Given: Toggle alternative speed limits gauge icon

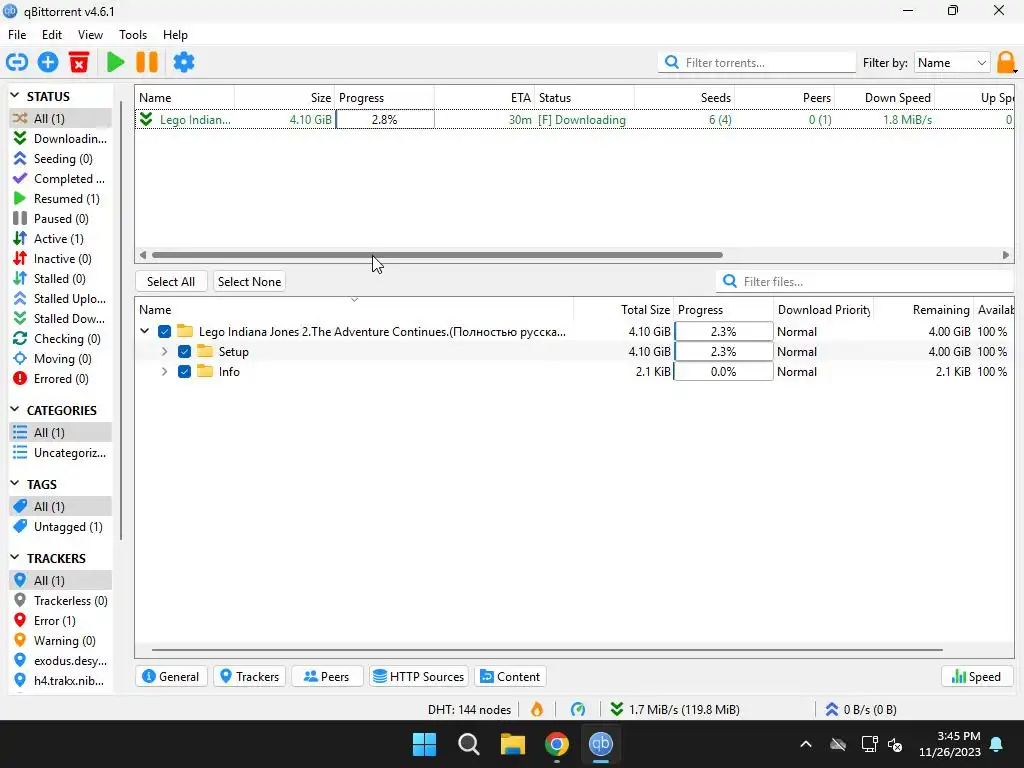Looking at the screenshot, I should coord(578,709).
